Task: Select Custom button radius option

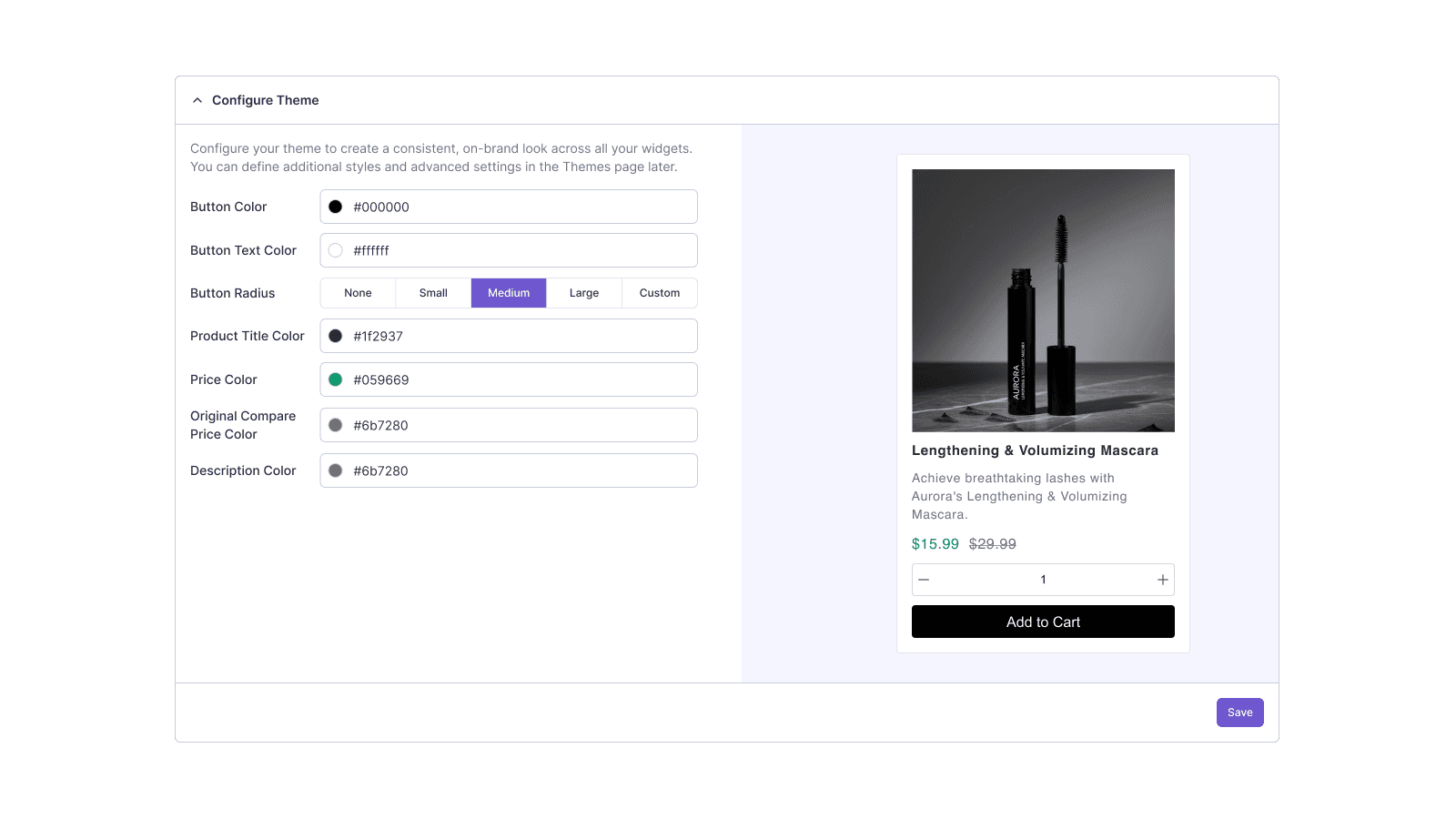Action: click(x=660, y=293)
